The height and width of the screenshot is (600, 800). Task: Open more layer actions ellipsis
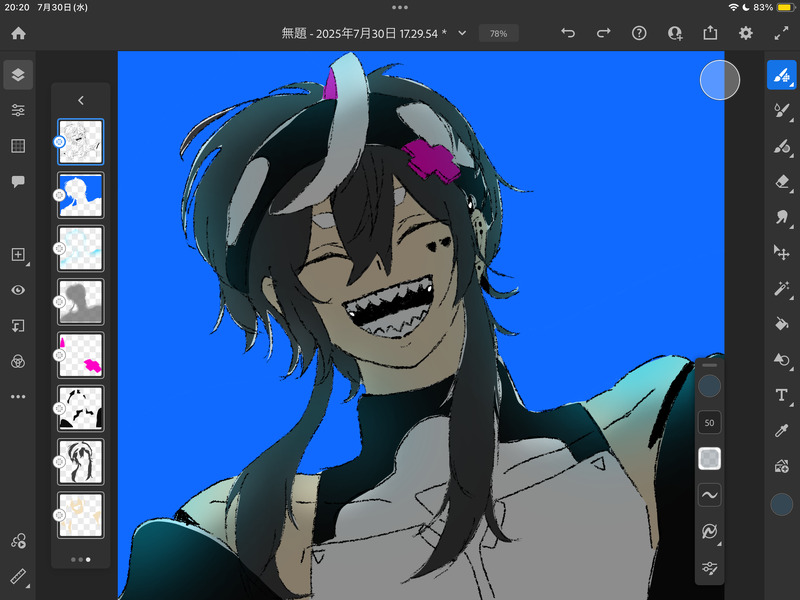pyautogui.click(x=18, y=396)
